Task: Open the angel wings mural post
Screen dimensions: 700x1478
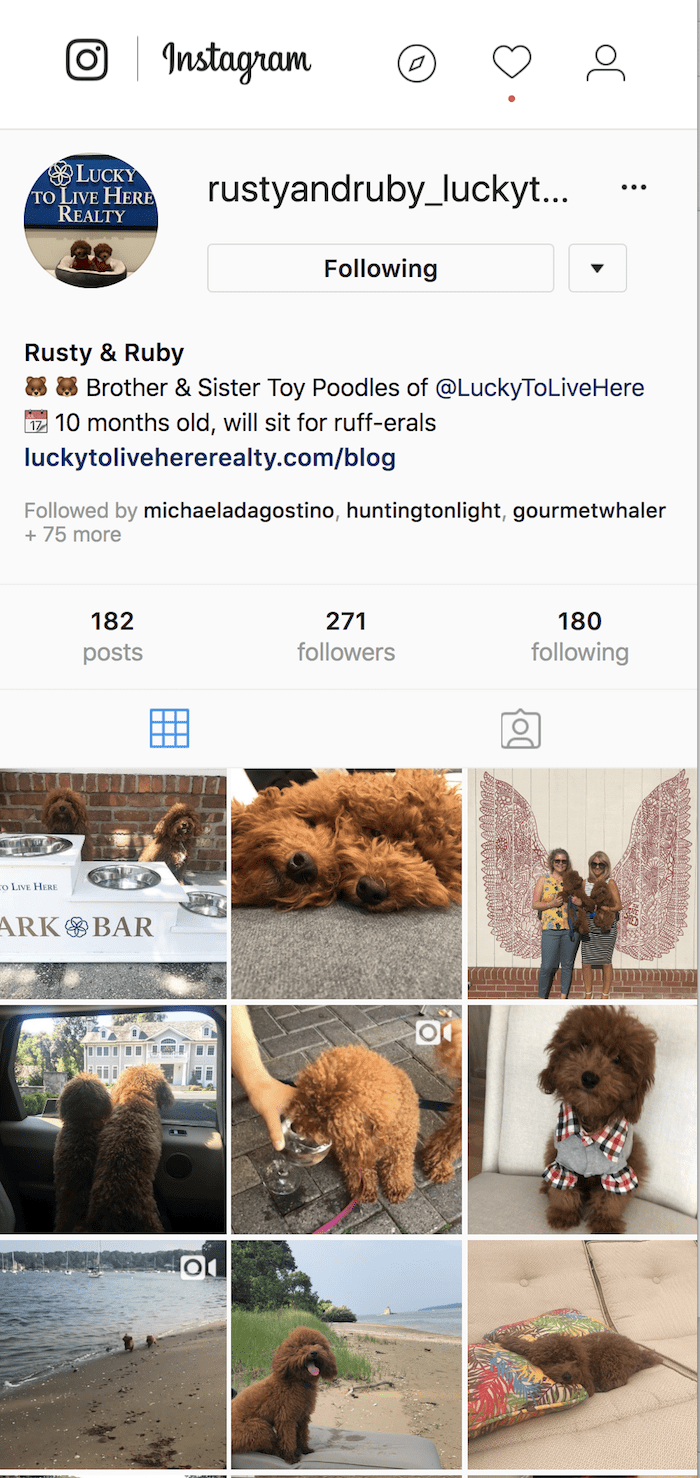Action: click(582, 884)
